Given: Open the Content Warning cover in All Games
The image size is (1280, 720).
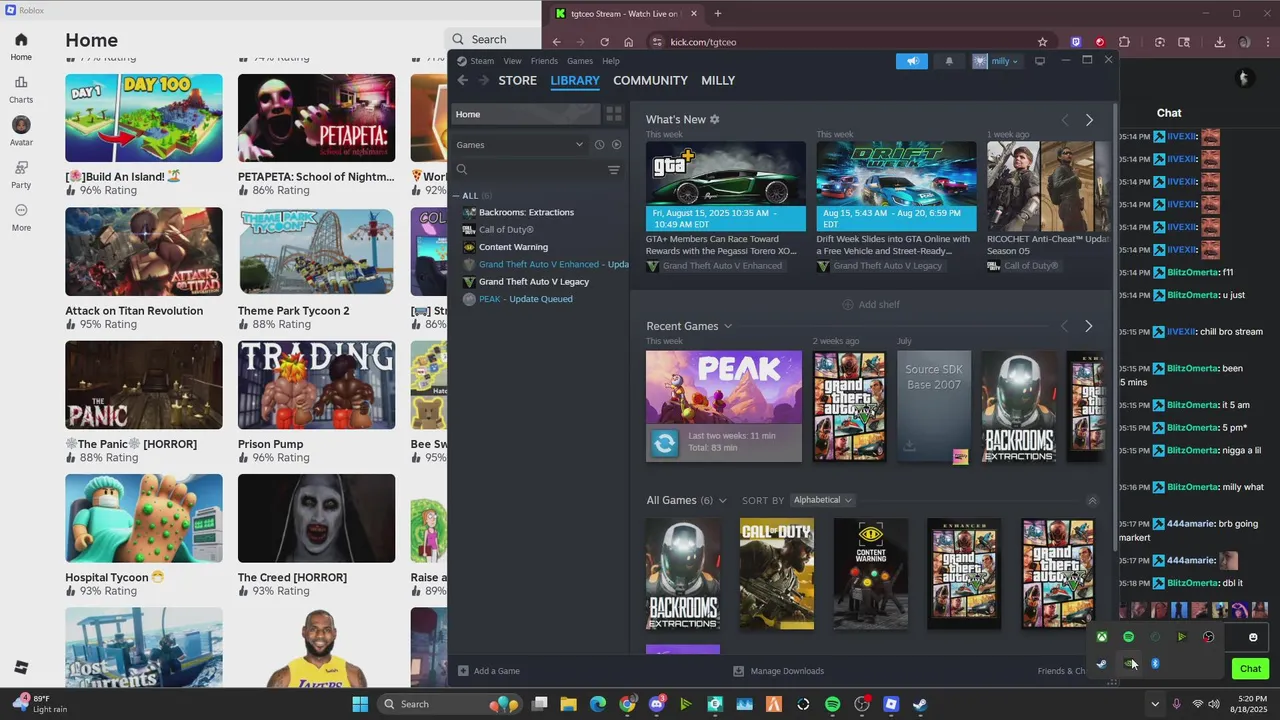Looking at the screenshot, I should [871, 573].
